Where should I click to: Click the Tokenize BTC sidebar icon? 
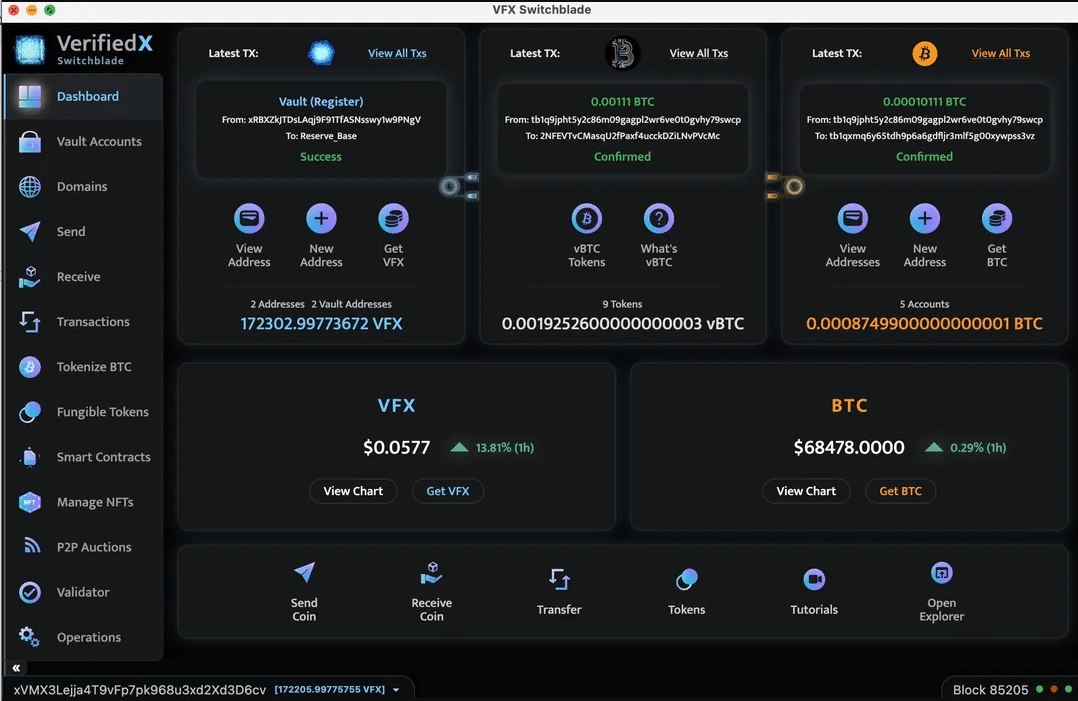click(27, 366)
